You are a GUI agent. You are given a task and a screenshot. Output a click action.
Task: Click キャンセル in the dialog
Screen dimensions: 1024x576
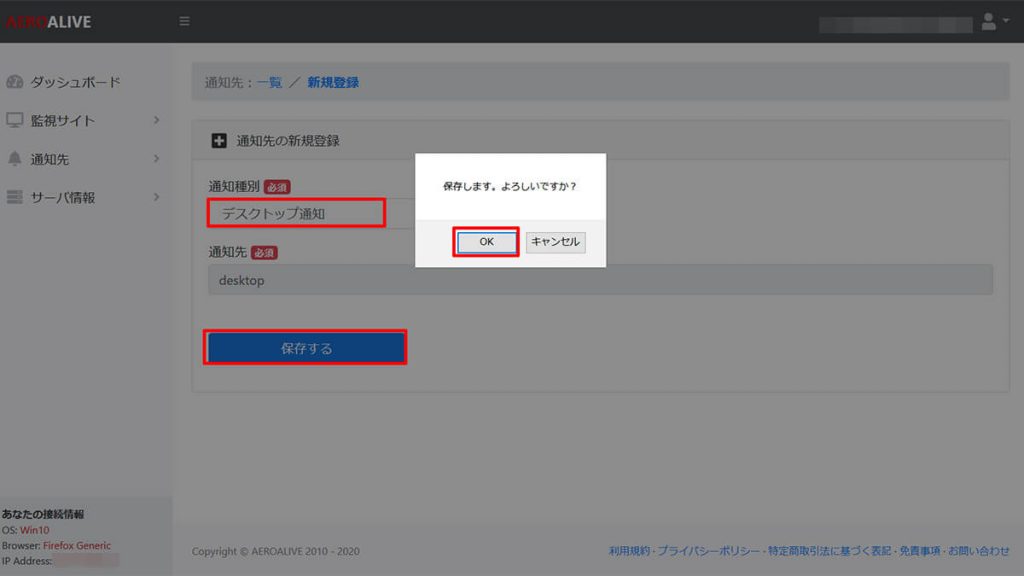(555, 242)
